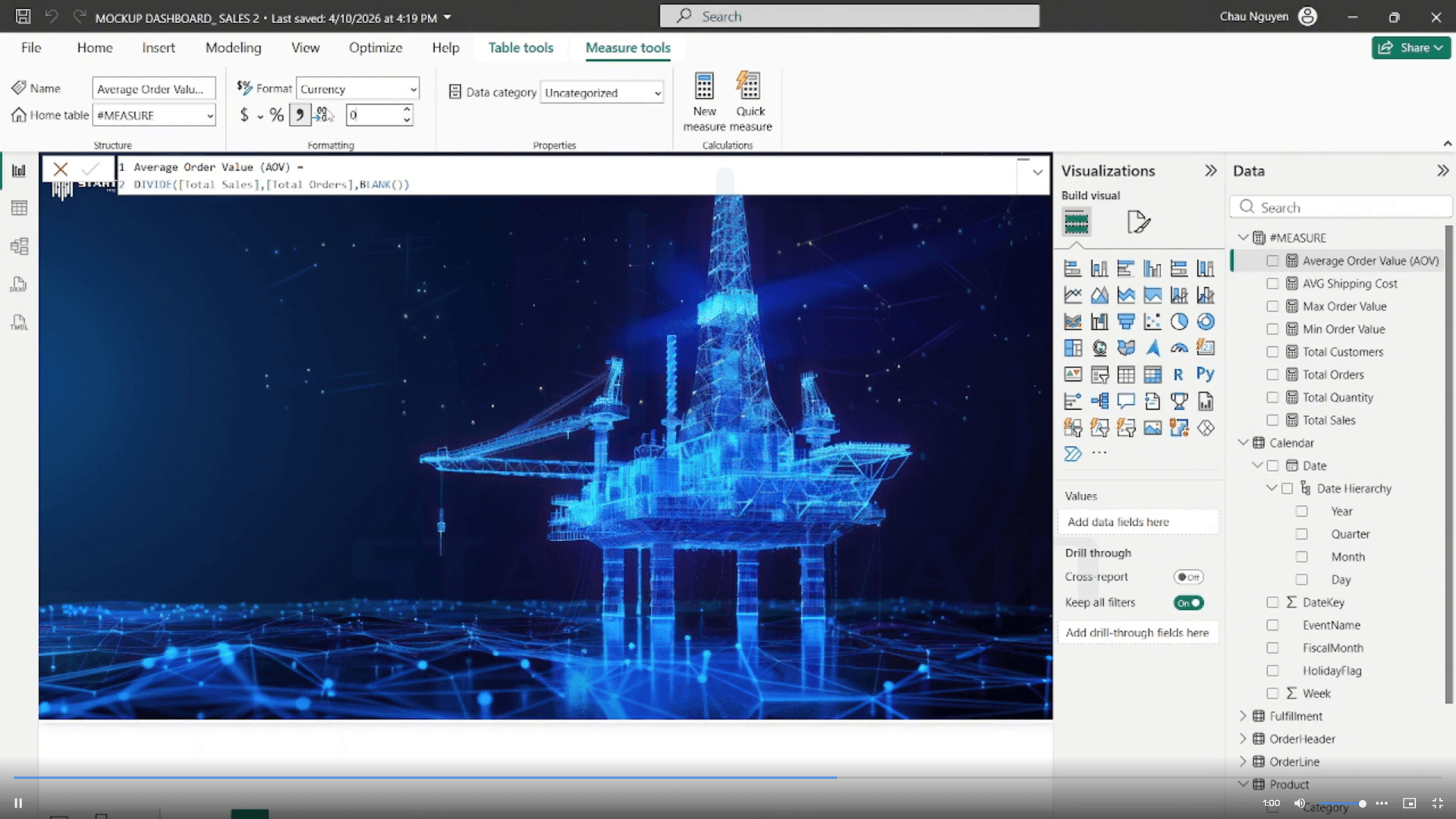Click Add data fields here well
Screen dimensions: 1456x819
pos(1137,521)
